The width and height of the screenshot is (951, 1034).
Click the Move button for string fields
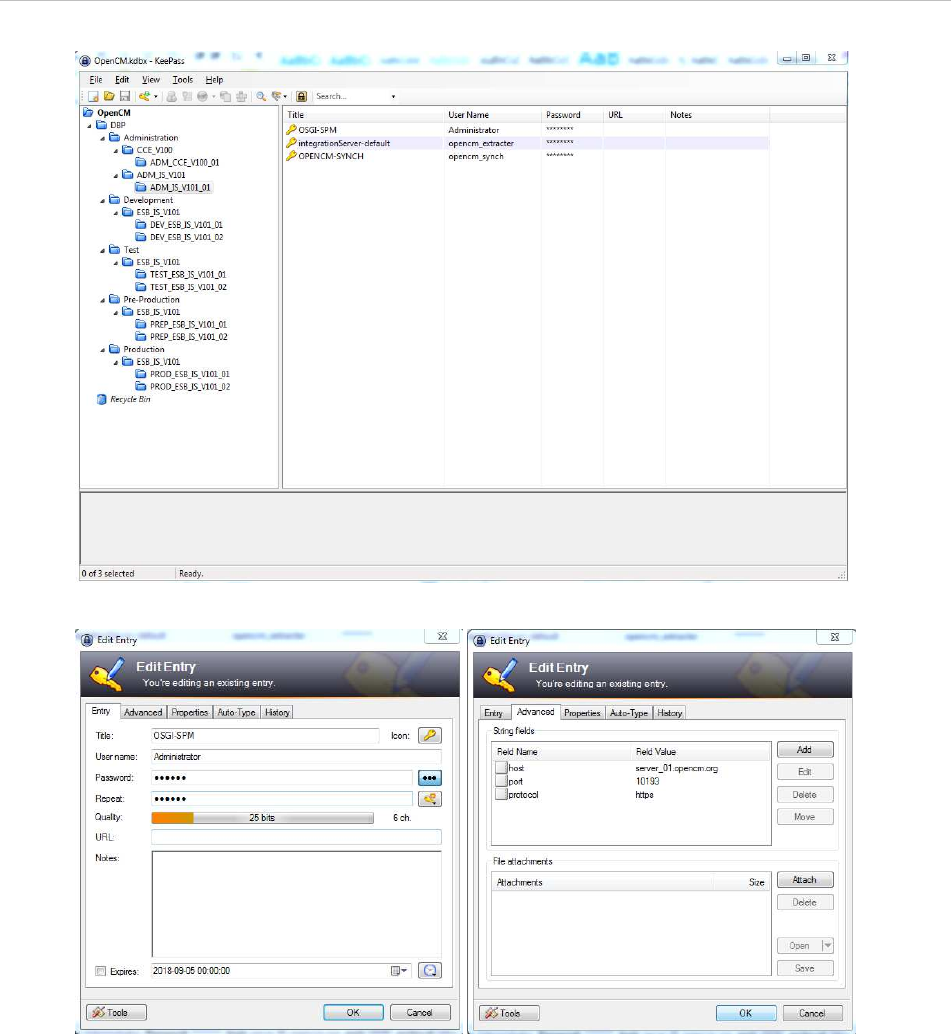point(805,817)
